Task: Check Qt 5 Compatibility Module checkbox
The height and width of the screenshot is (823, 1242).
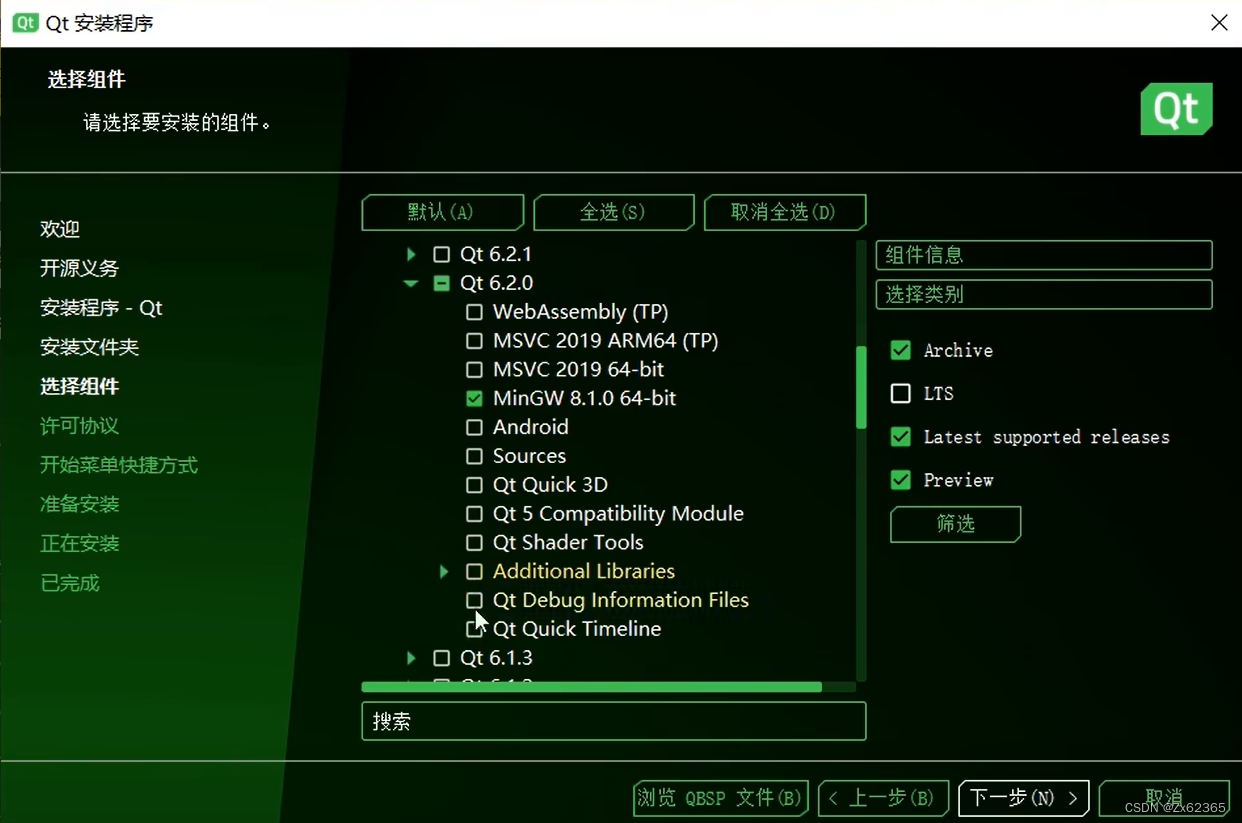Action: (x=474, y=514)
